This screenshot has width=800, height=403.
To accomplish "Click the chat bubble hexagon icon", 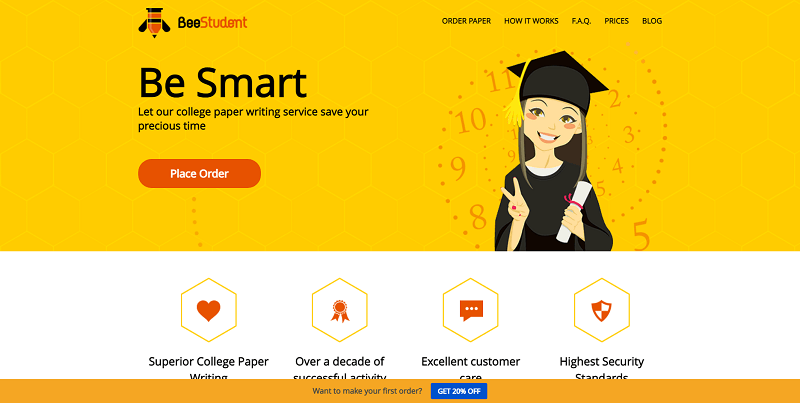I will click(x=471, y=310).
